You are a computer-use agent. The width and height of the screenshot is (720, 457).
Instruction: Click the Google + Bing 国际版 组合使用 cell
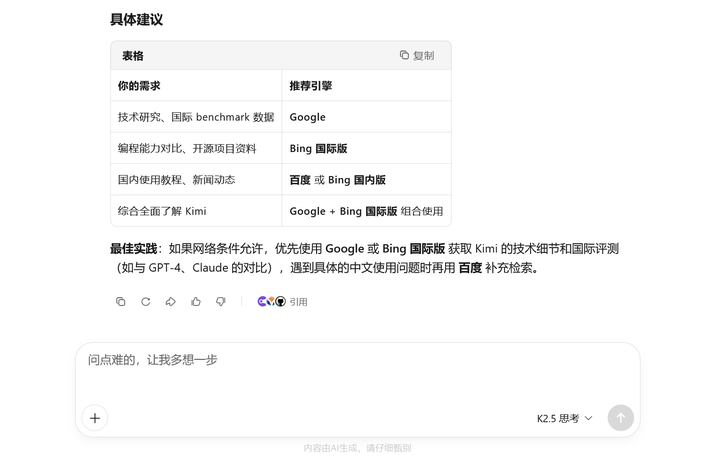(366, 211)
